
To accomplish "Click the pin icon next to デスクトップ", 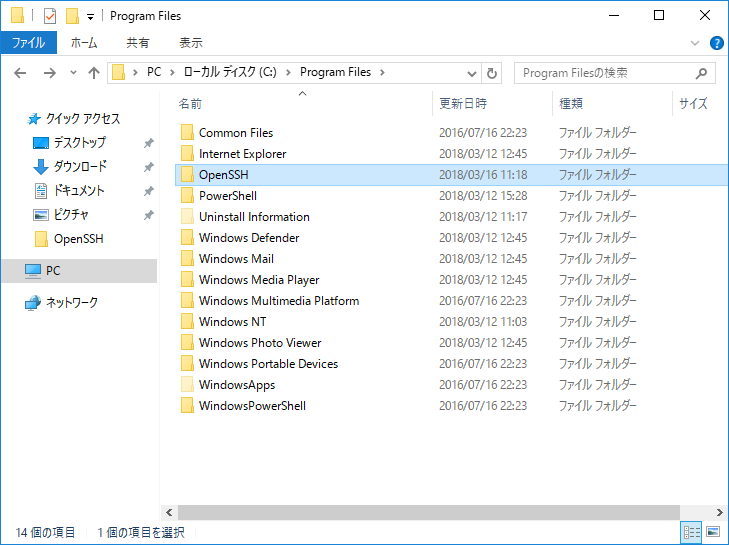I will tap(149, 143).
